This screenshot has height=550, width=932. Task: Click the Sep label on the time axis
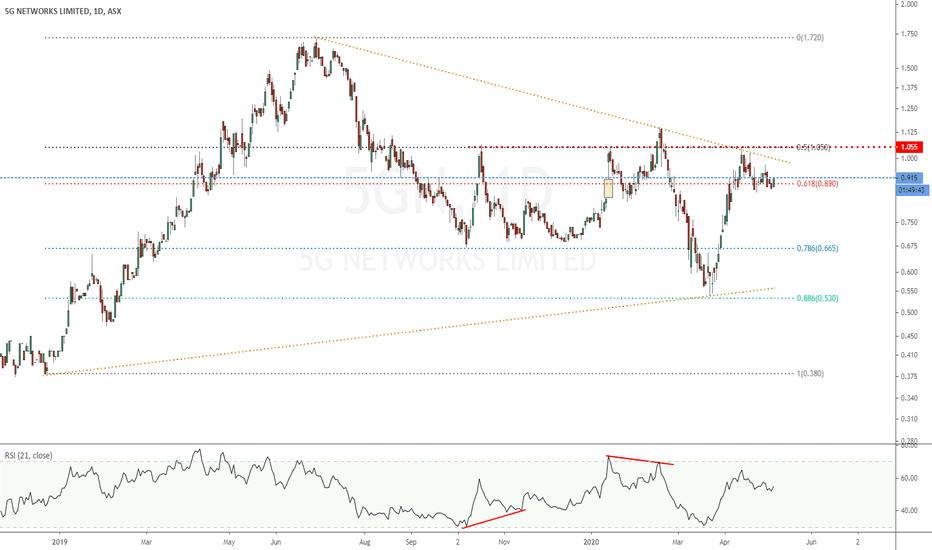(411, 542)
